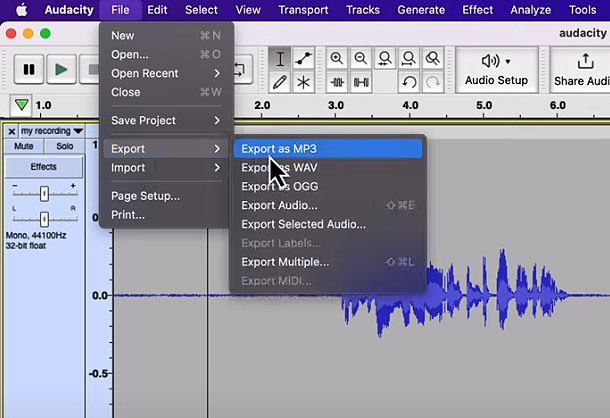Select the Multi-tool asterisk icon
Screen dimensions: 610x418
pyautogui.click(x=303, y=82)
